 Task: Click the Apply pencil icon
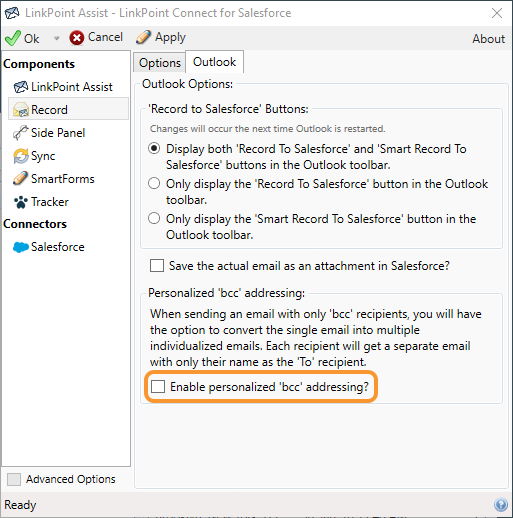[143, 37]
